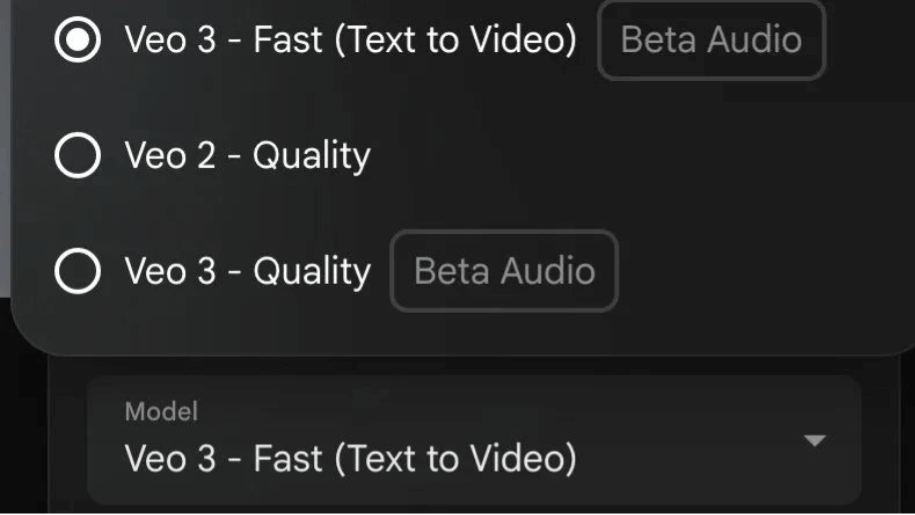
Task: Click the selected model value below Model
Action: pyautogui.click(x=350, y=459)
